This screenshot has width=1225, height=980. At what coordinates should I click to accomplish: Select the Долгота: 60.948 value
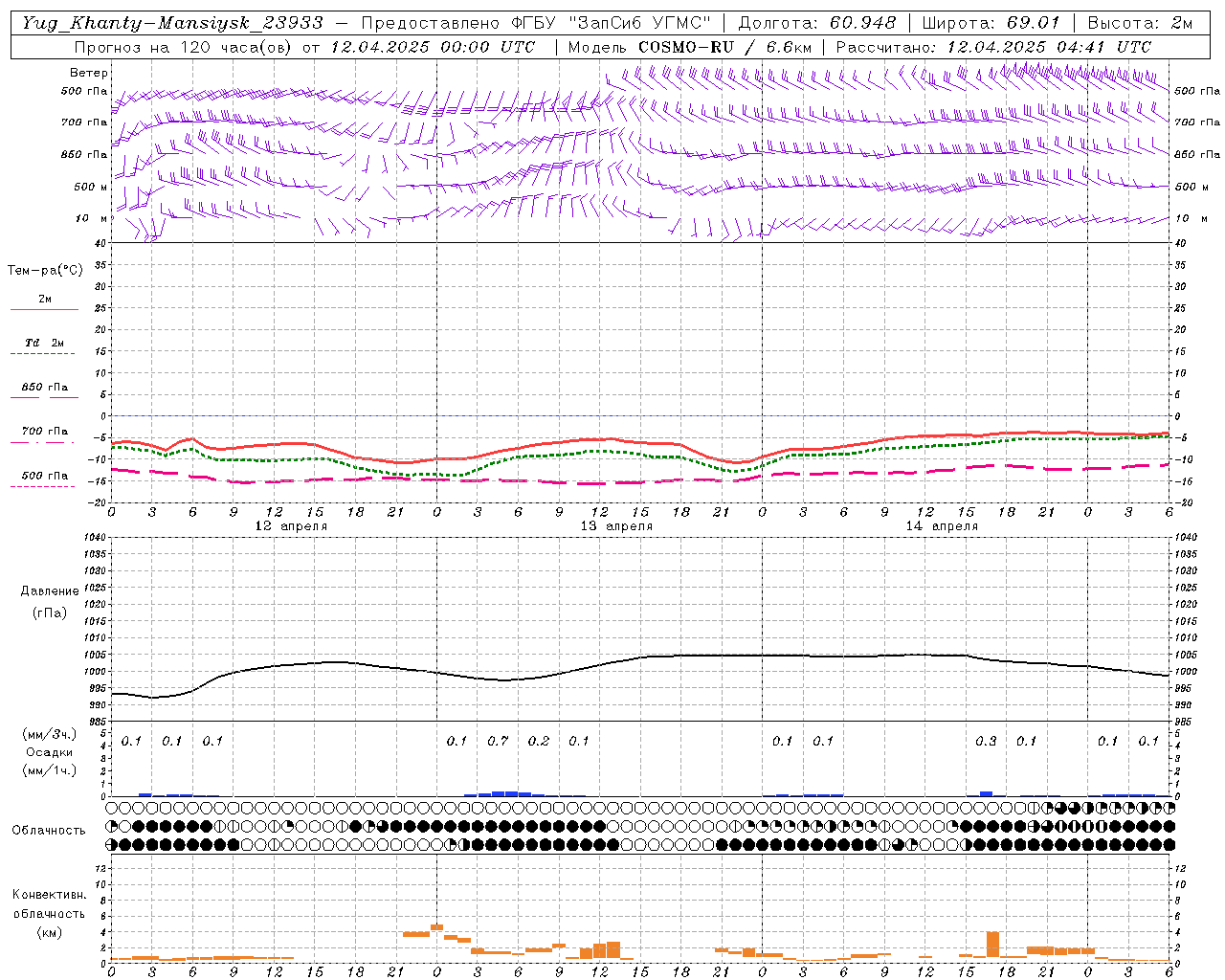817,23
